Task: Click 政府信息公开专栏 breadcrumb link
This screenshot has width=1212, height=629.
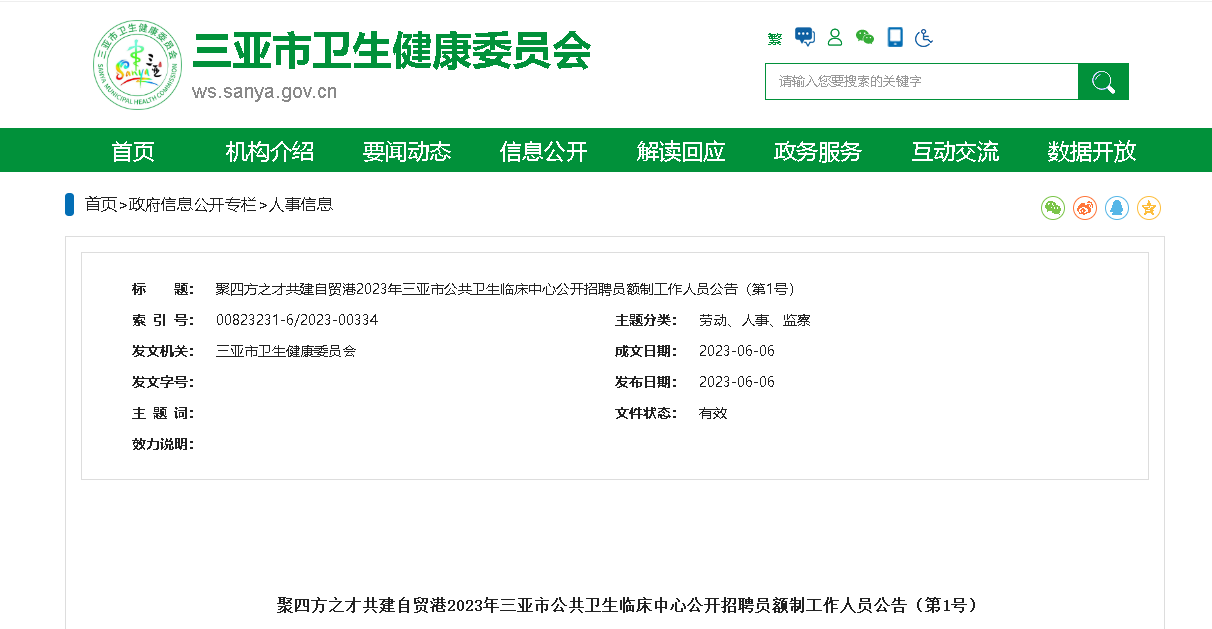Action: click(193, 205)
